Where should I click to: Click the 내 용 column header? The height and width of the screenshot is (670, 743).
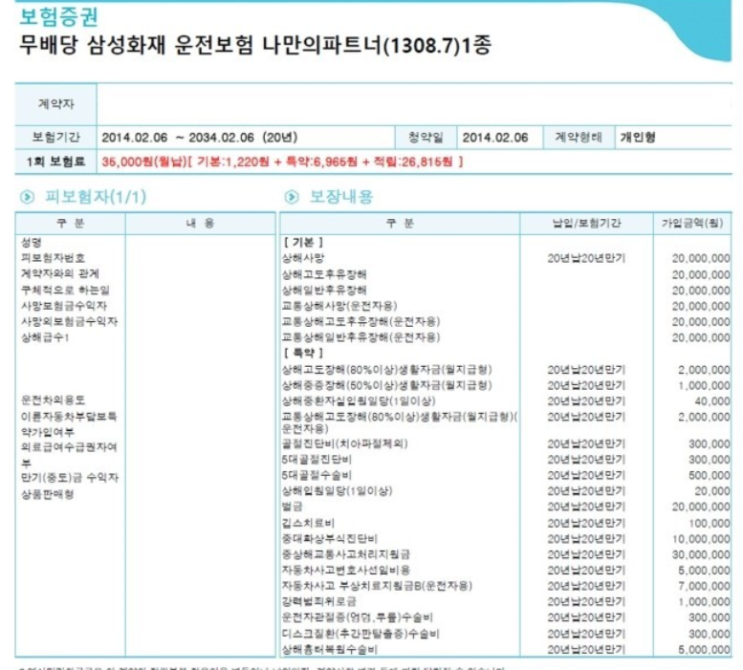[200, 223]
